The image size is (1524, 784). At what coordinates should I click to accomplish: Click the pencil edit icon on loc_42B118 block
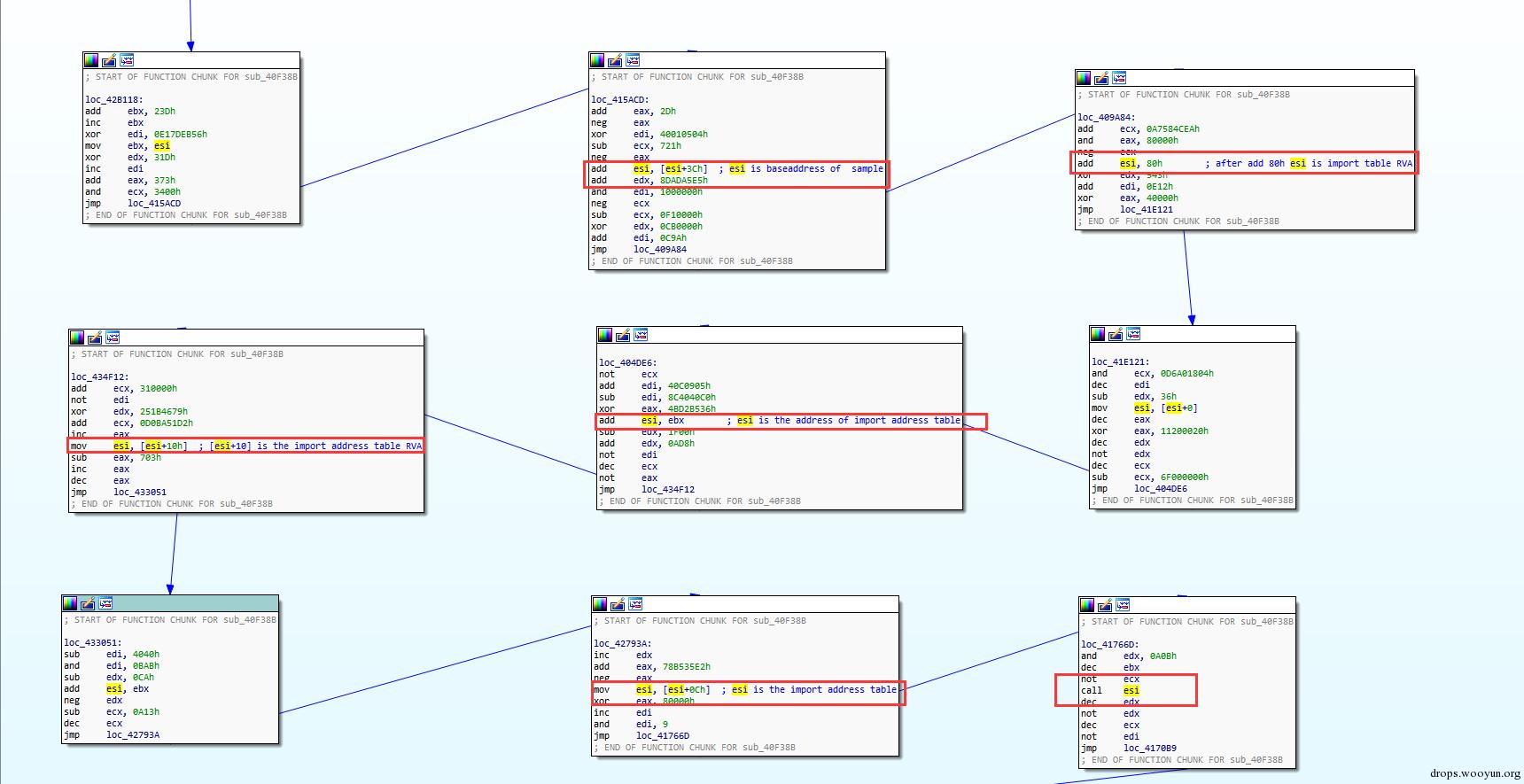(x=109, y=60)
